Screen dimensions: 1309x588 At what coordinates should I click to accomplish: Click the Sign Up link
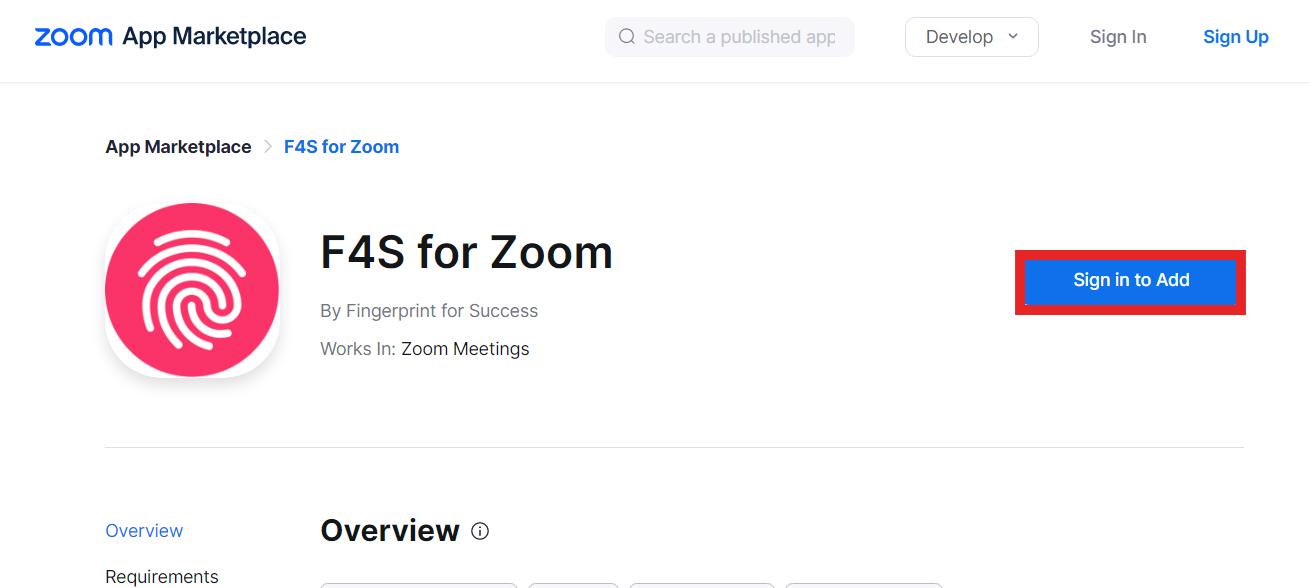(x=1235, y=37)
